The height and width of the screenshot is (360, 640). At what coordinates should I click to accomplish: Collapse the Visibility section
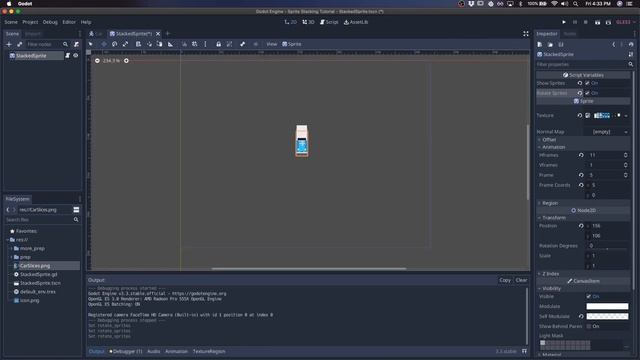pyautogui.click(x=583, y=289)
